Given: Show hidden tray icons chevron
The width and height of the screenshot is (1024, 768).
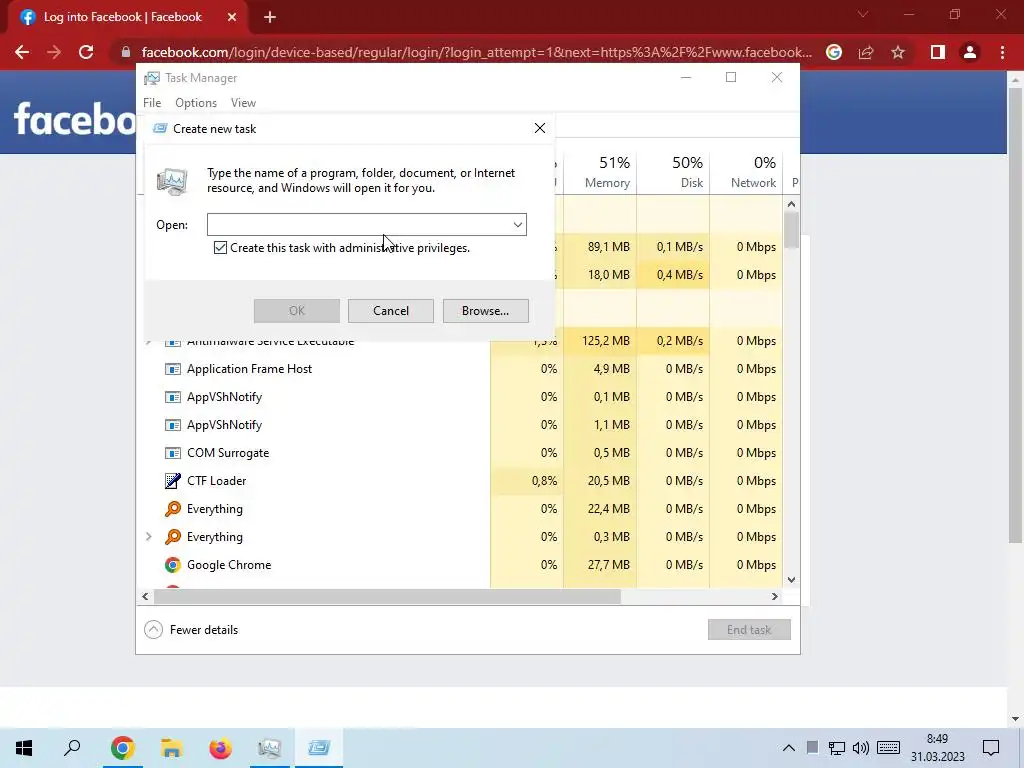Looking at the screenshot, I should coord(788,748).
